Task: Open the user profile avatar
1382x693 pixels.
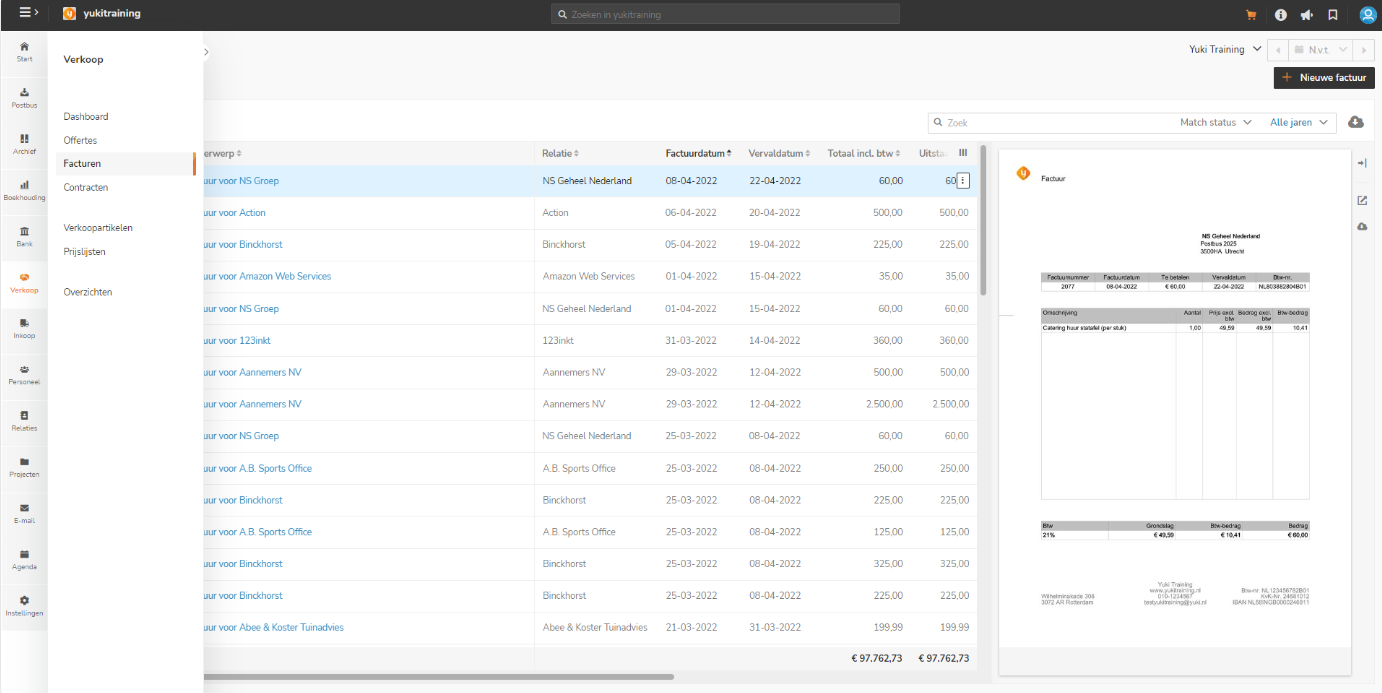Action: click(1368, 15)
